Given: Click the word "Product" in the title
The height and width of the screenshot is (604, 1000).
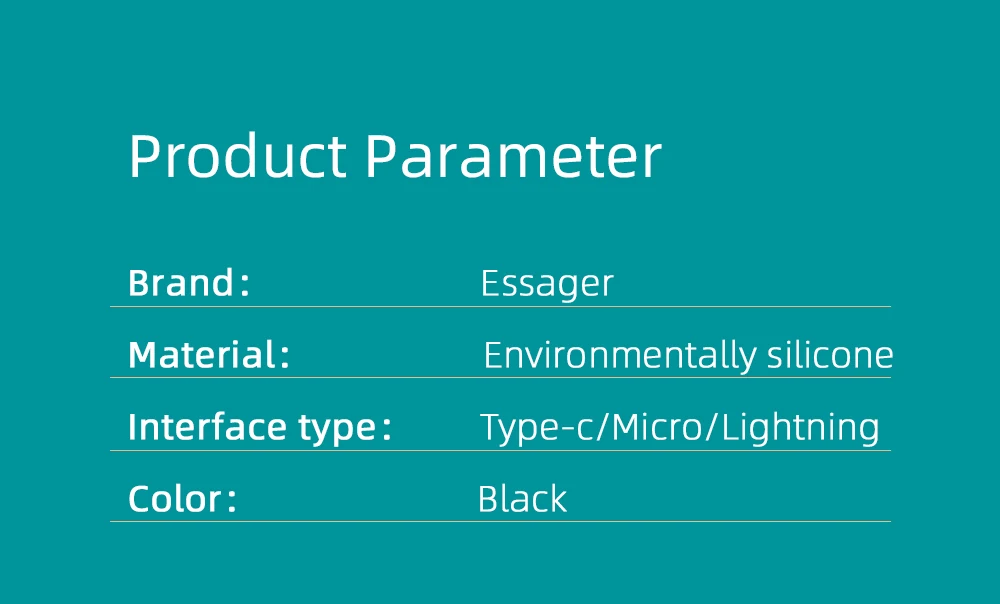Looking at the screenshot, I should tap(237, 157).
